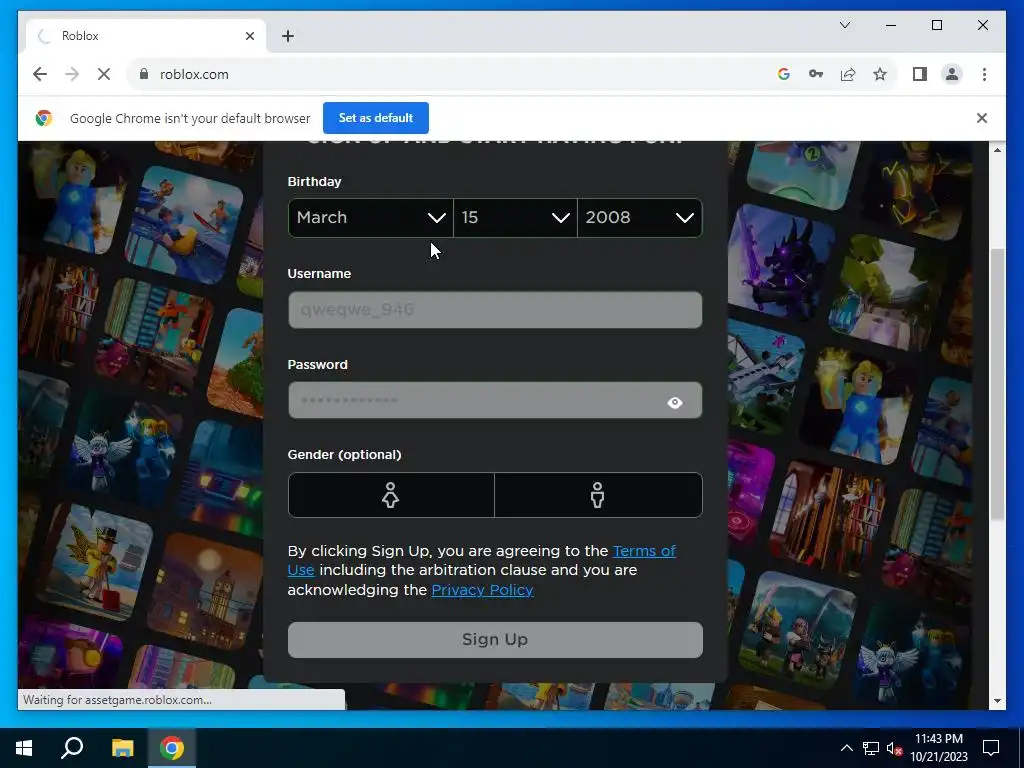This screenshot has width=1024, height=768.
Task: Open a new tab
Action: [288, 36]
